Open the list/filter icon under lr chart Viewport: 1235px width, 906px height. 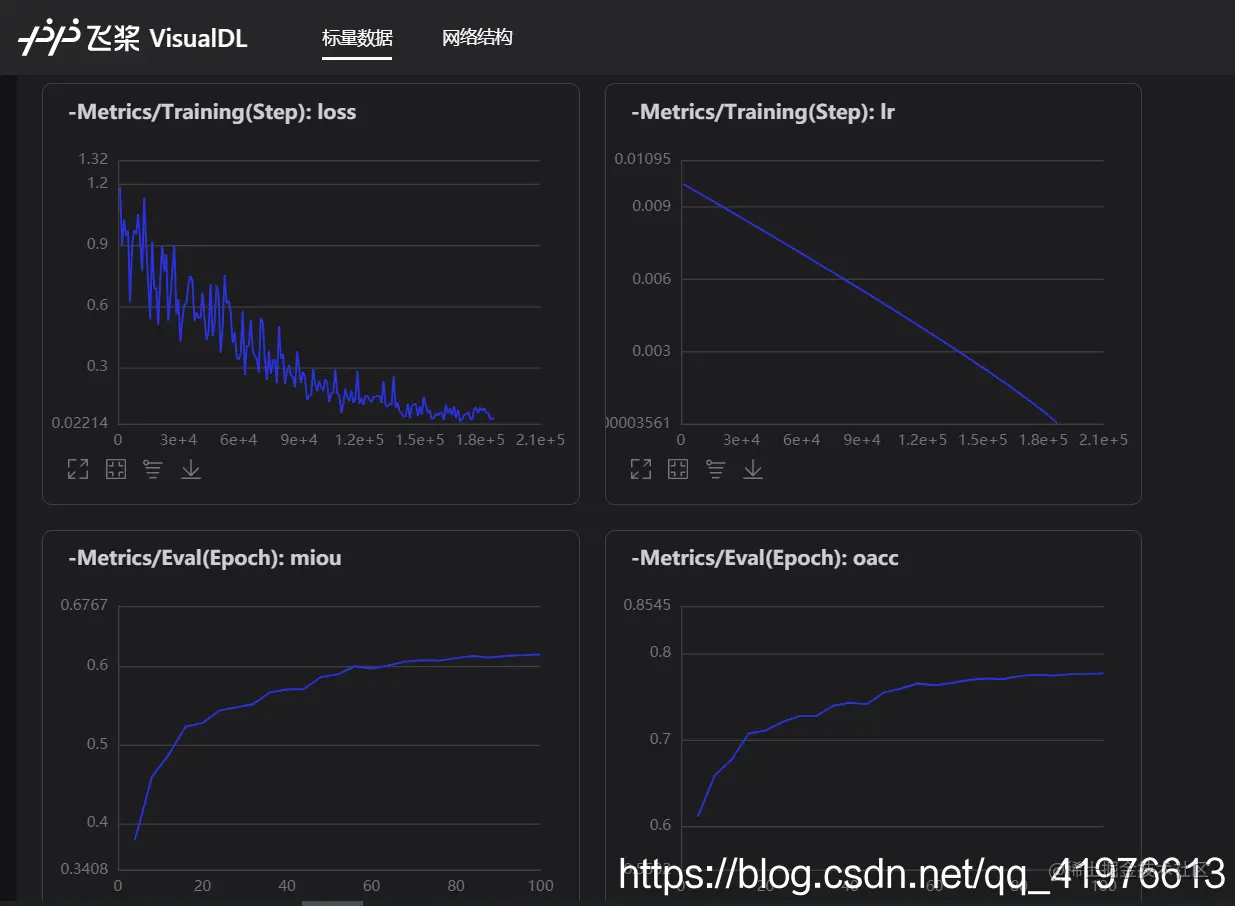point(716,469)
